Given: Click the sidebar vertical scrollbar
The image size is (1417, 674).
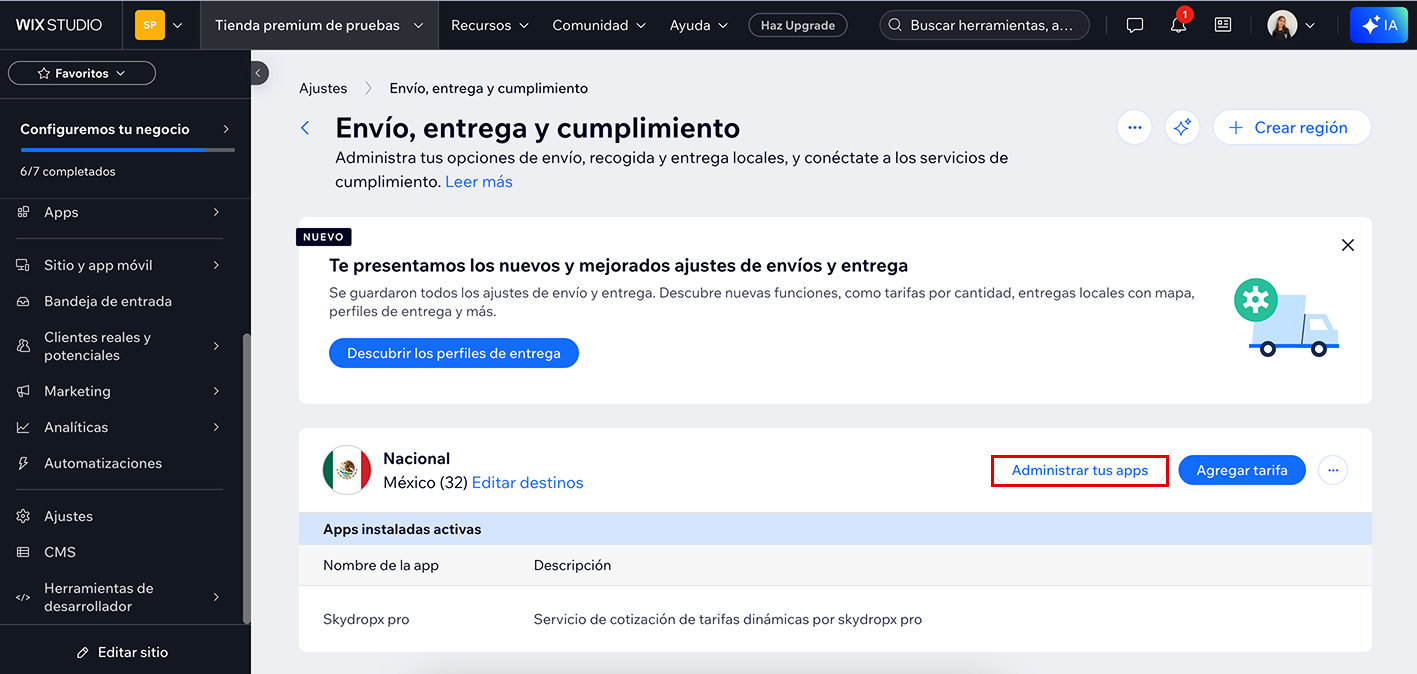Looking at the screenshot, I should [246, 478].
